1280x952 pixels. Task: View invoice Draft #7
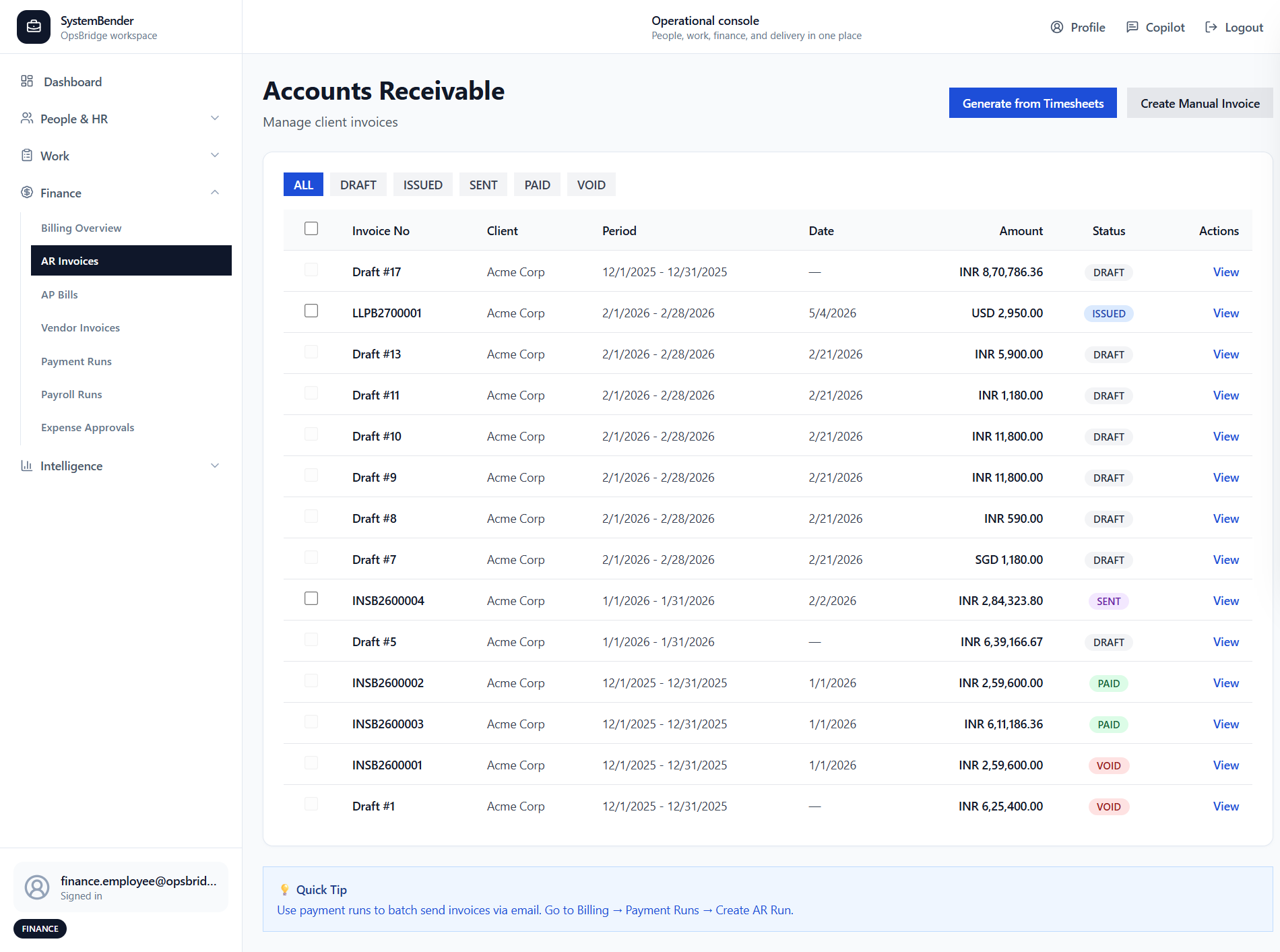click(1225, 560)
